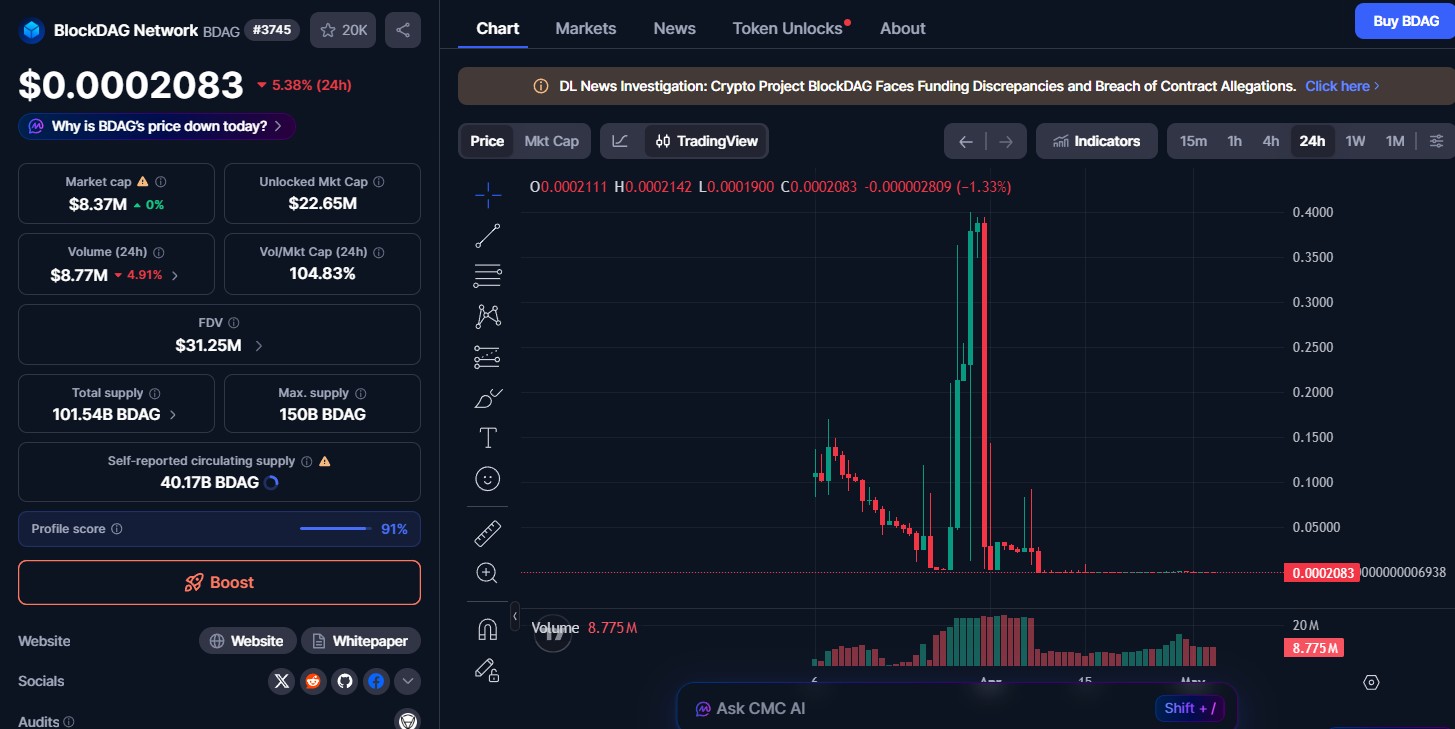Switch to TradingView chart mode

coord(707,141)
